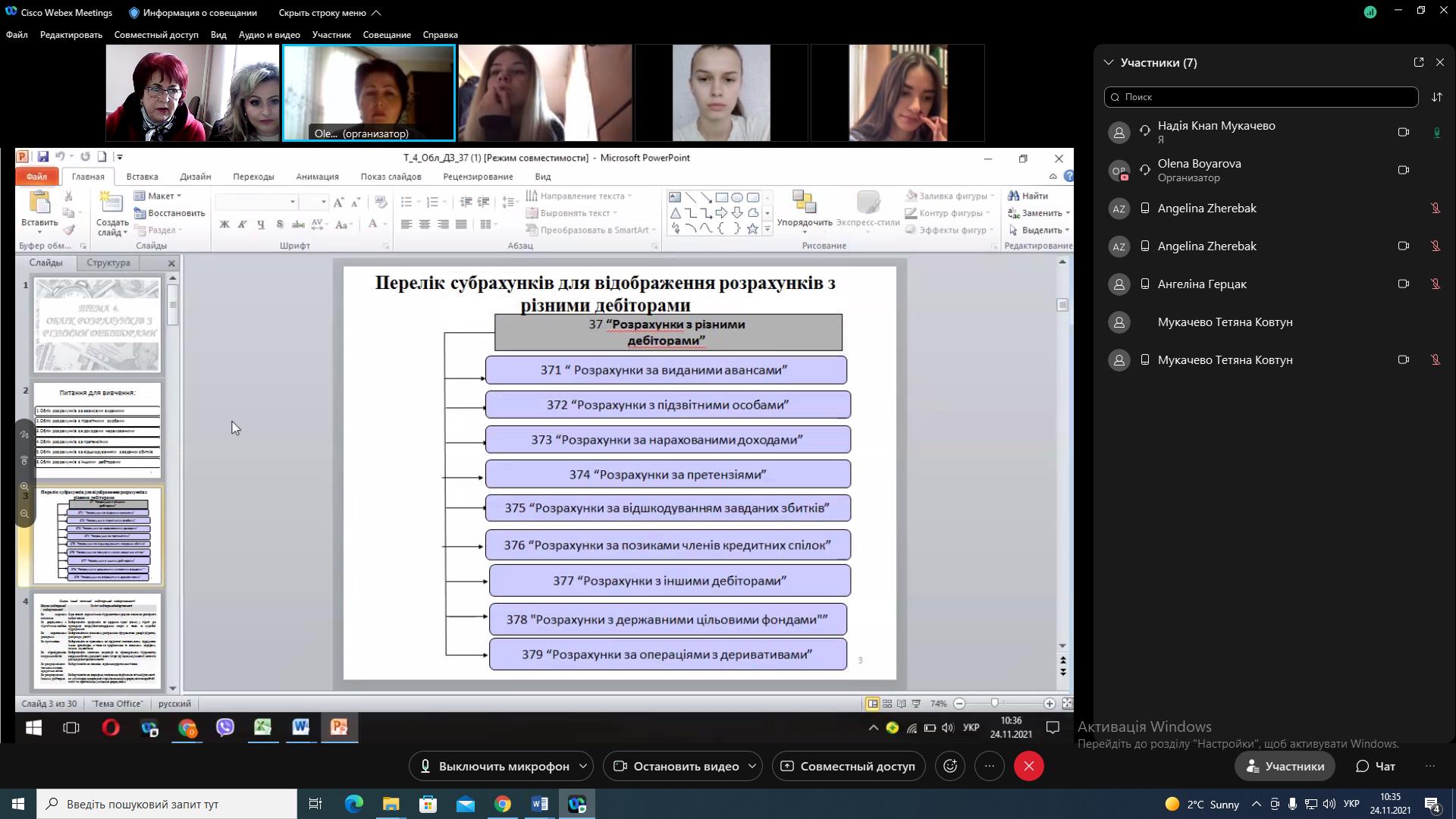Open the reactions smiley icon

click(950, 766)
